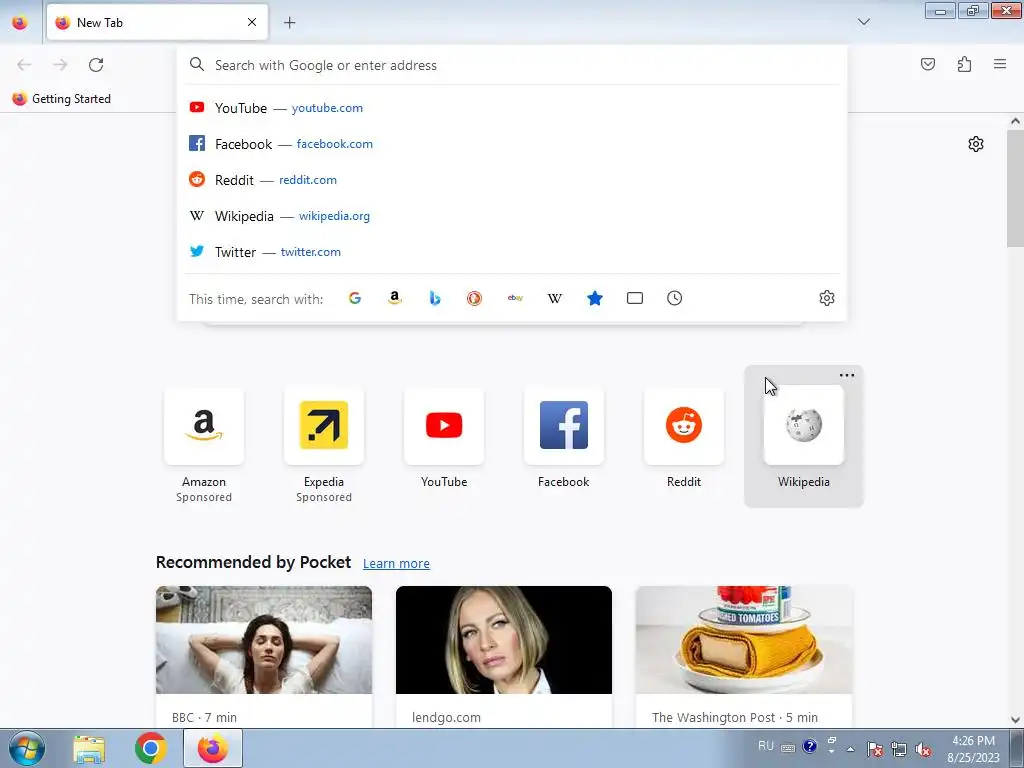The height and width of the screenshot is (768, 1024).
Task: Open the lendgo.com Pocket story
Action: point(504,656)
